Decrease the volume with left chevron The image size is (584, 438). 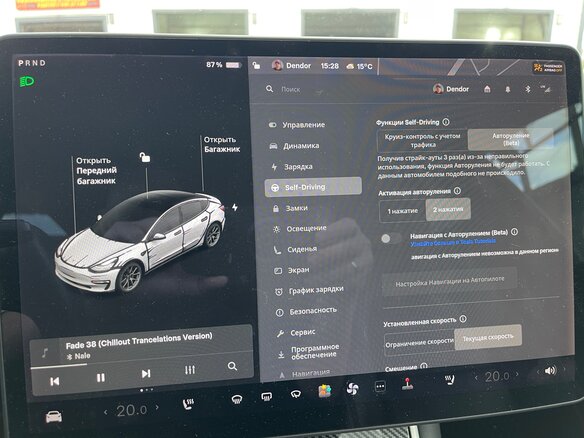tap(538, 372)
